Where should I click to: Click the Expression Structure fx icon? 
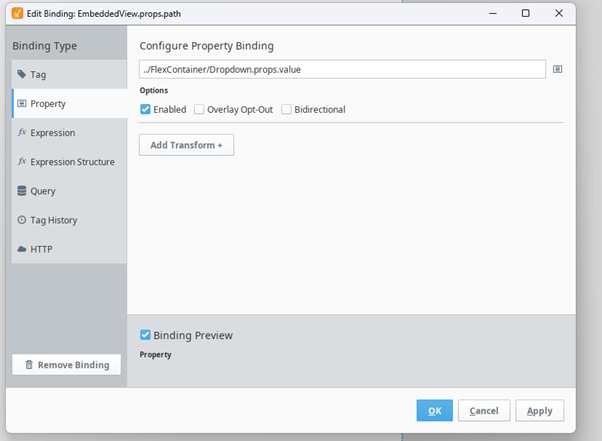[x=22, y=161]
